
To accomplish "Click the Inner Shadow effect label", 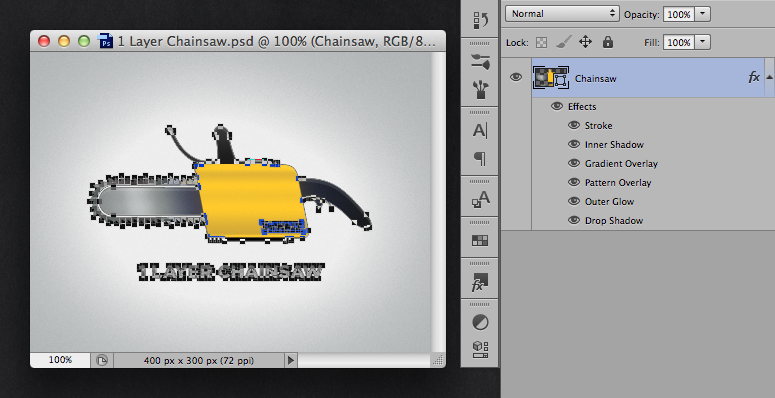I will point(614,144).
